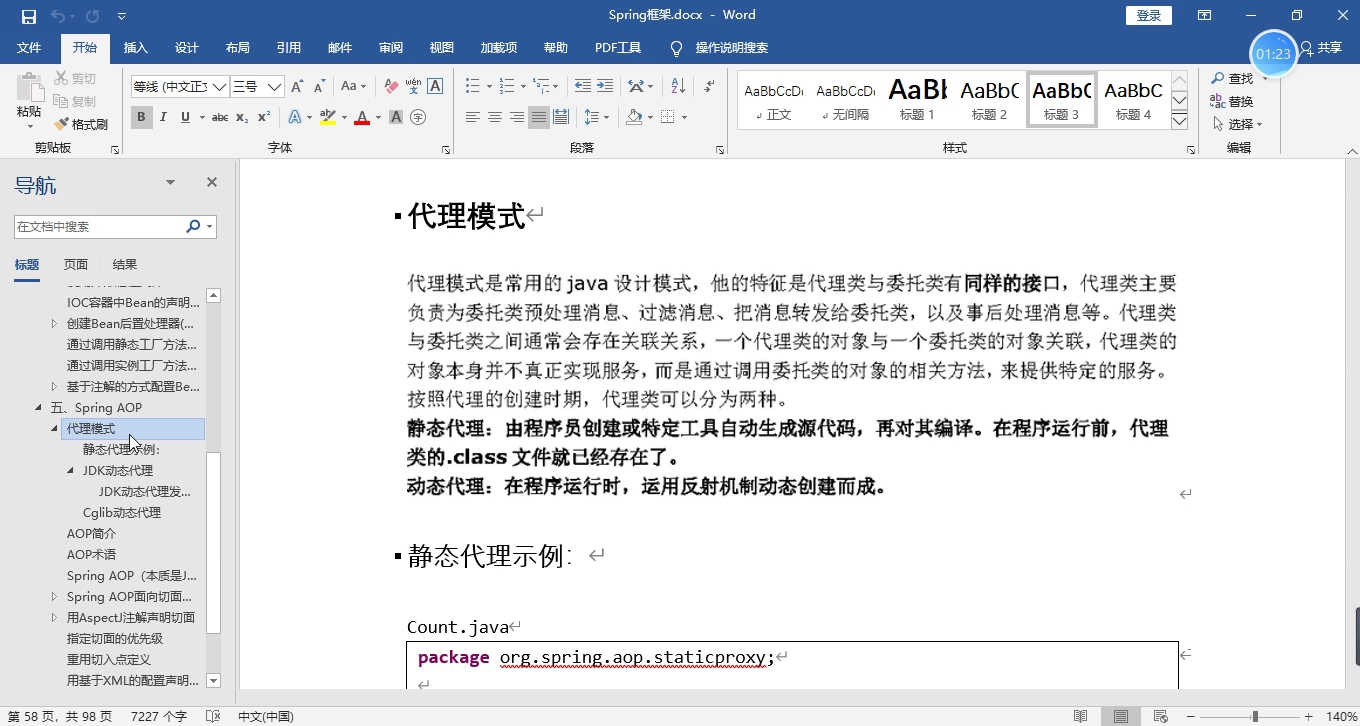Open the 布局 (Layout) ribbon tab
1360x726 pixels.
click(x=237, y=48)
